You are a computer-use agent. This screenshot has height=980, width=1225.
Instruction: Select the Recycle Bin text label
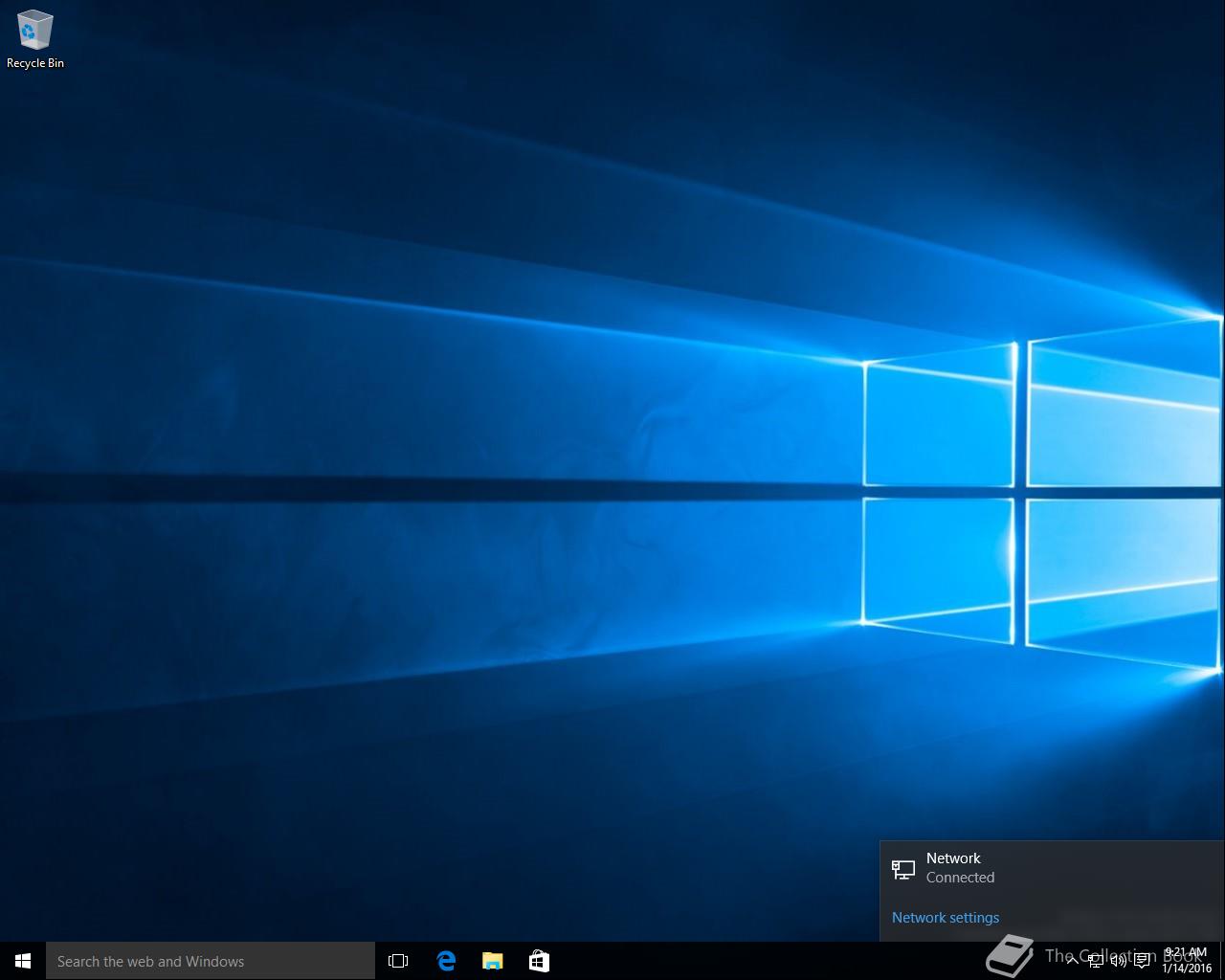35,63
